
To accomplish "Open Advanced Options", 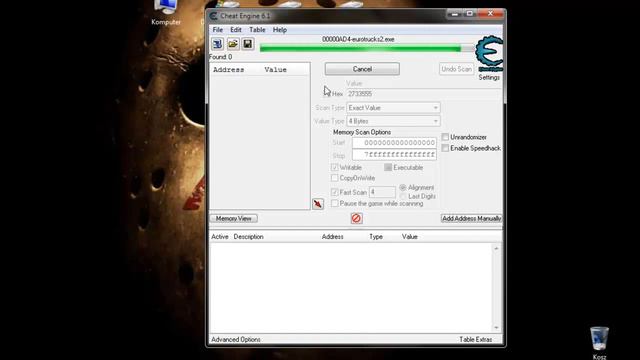I will point(236,339).
